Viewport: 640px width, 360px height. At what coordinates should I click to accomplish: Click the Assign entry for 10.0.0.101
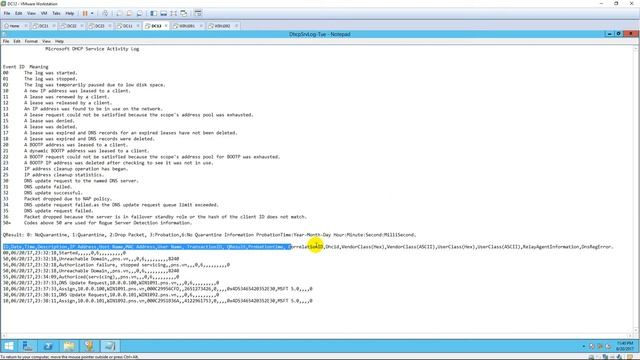[x=158, y=300]
